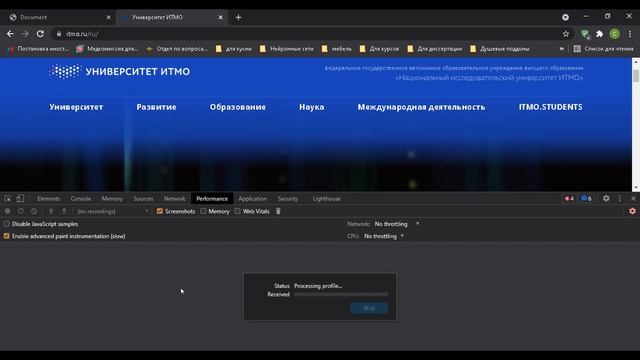The image size is (640, 360).
Task: Open the Chrome profile avatar
Action: 615,34
